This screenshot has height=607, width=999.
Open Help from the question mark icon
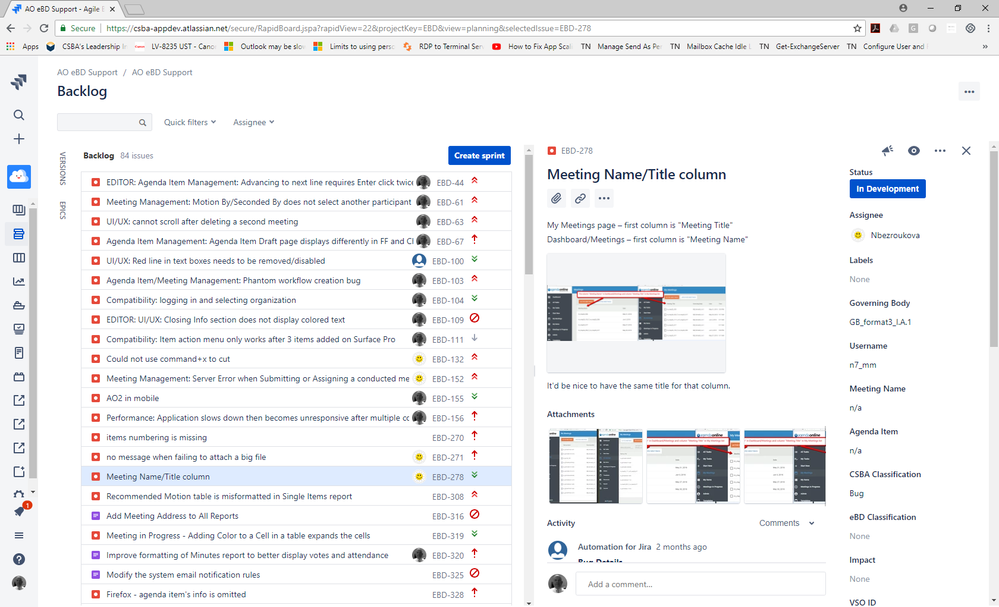[x=18, y=559]
